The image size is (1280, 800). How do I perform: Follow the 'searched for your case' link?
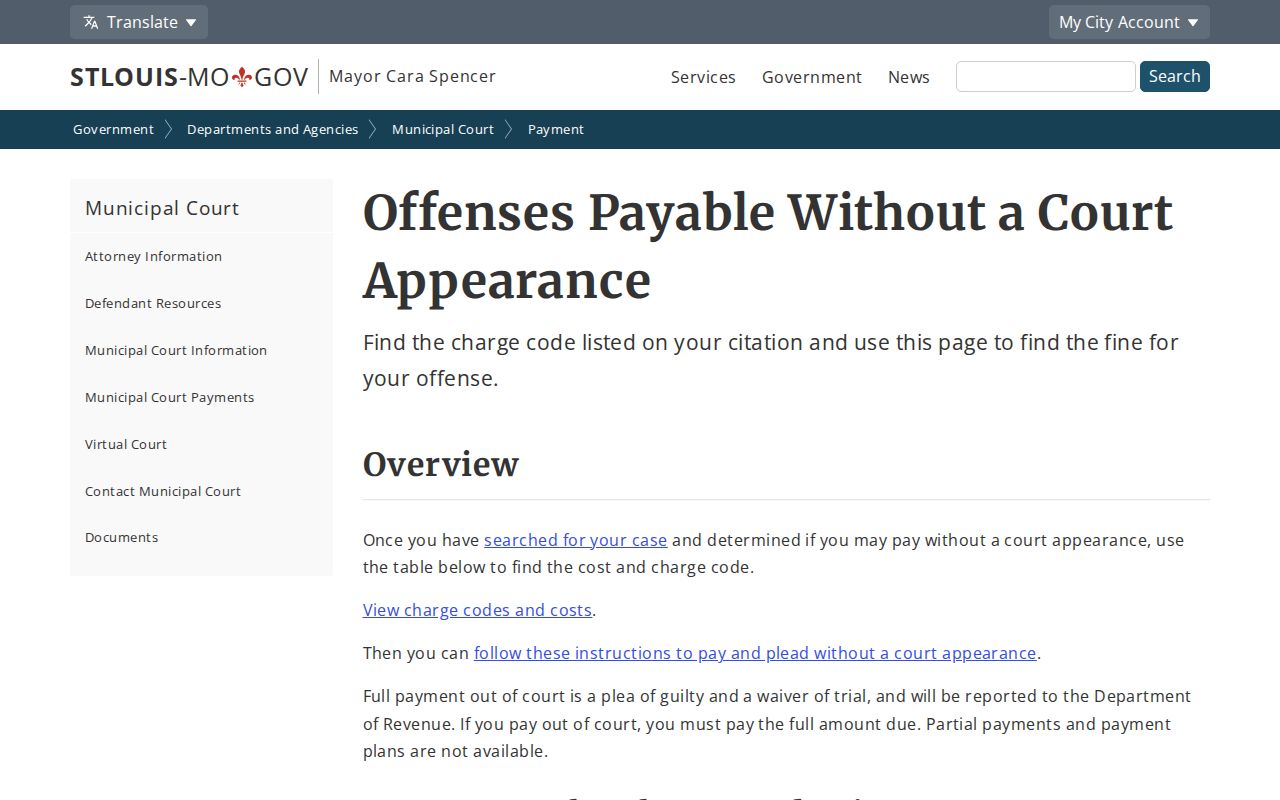(x=575, y=540)
